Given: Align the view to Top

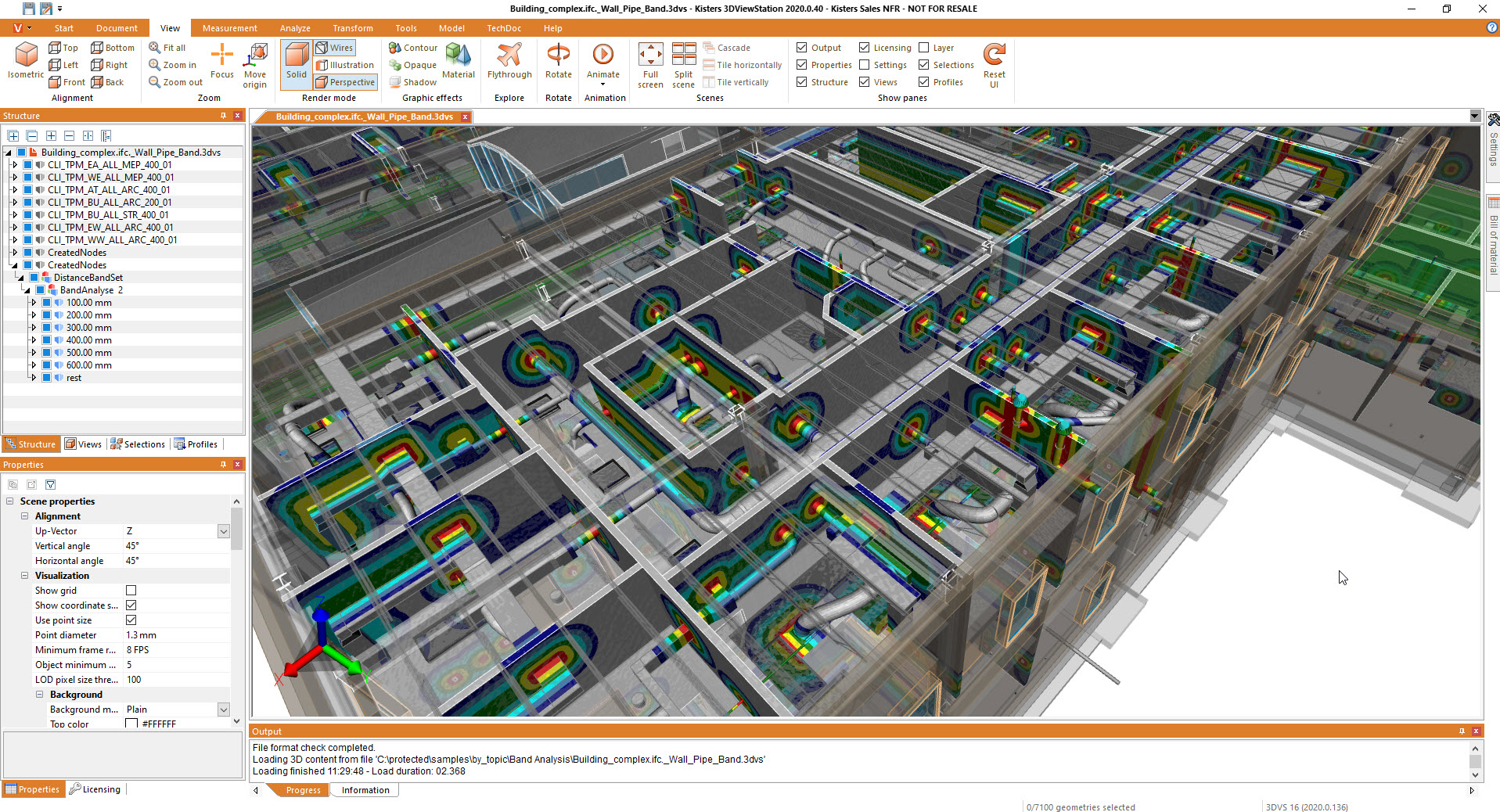Looking at the screenshot, I should (x=63, y=48).
